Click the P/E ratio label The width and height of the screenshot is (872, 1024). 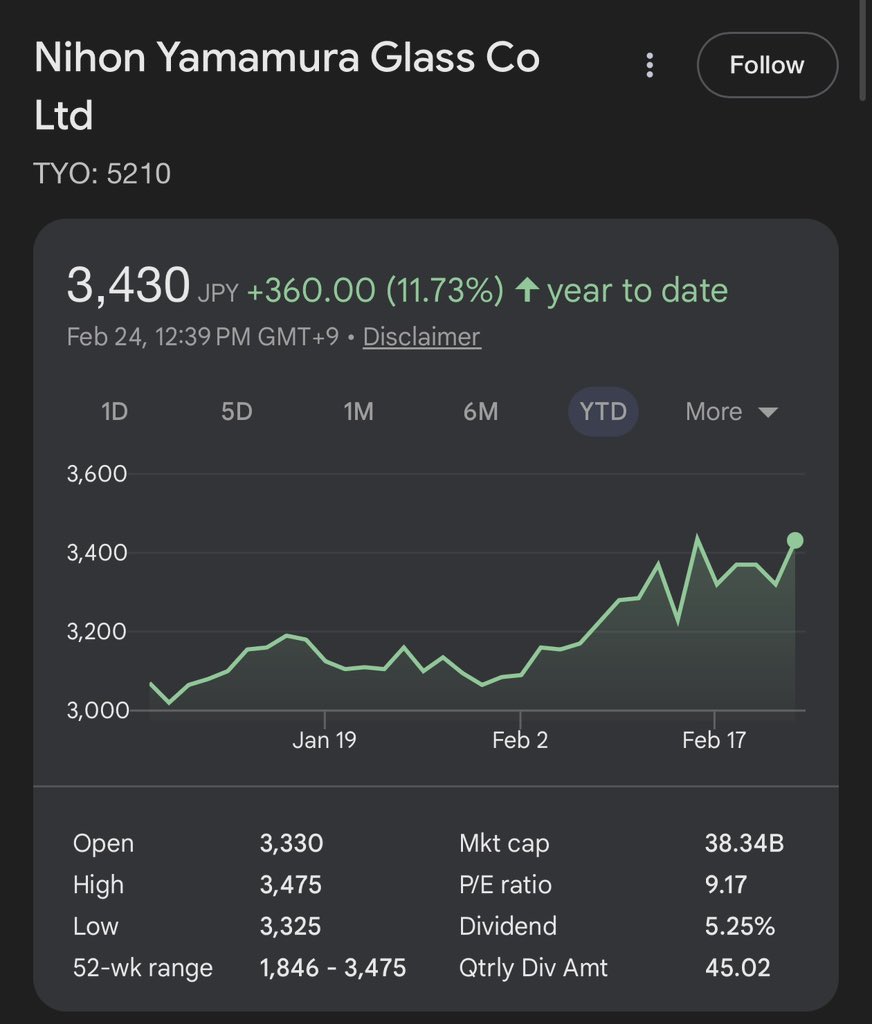click(x=506, y=885)
